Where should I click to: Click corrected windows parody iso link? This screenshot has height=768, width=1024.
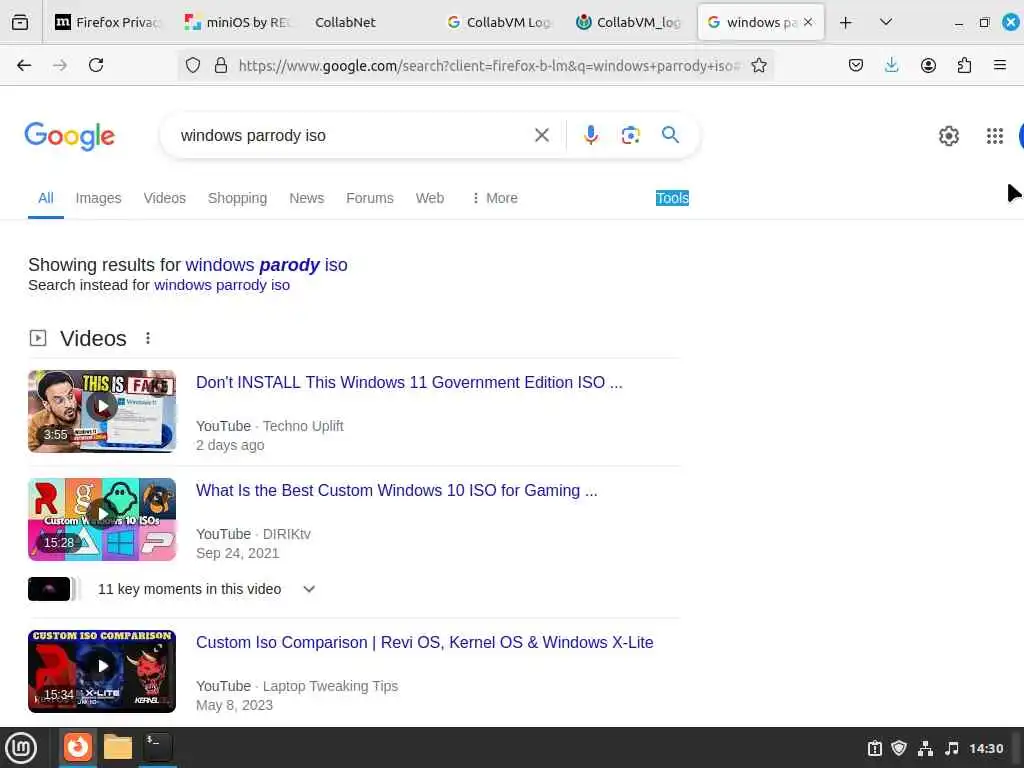point(266,264)
